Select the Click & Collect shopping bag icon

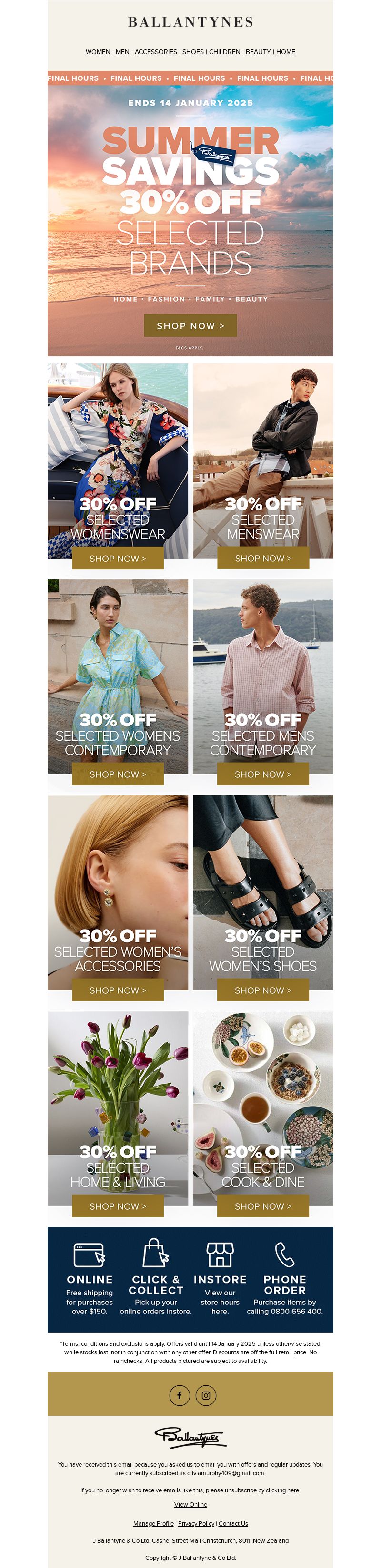(x=155, y=1253)
